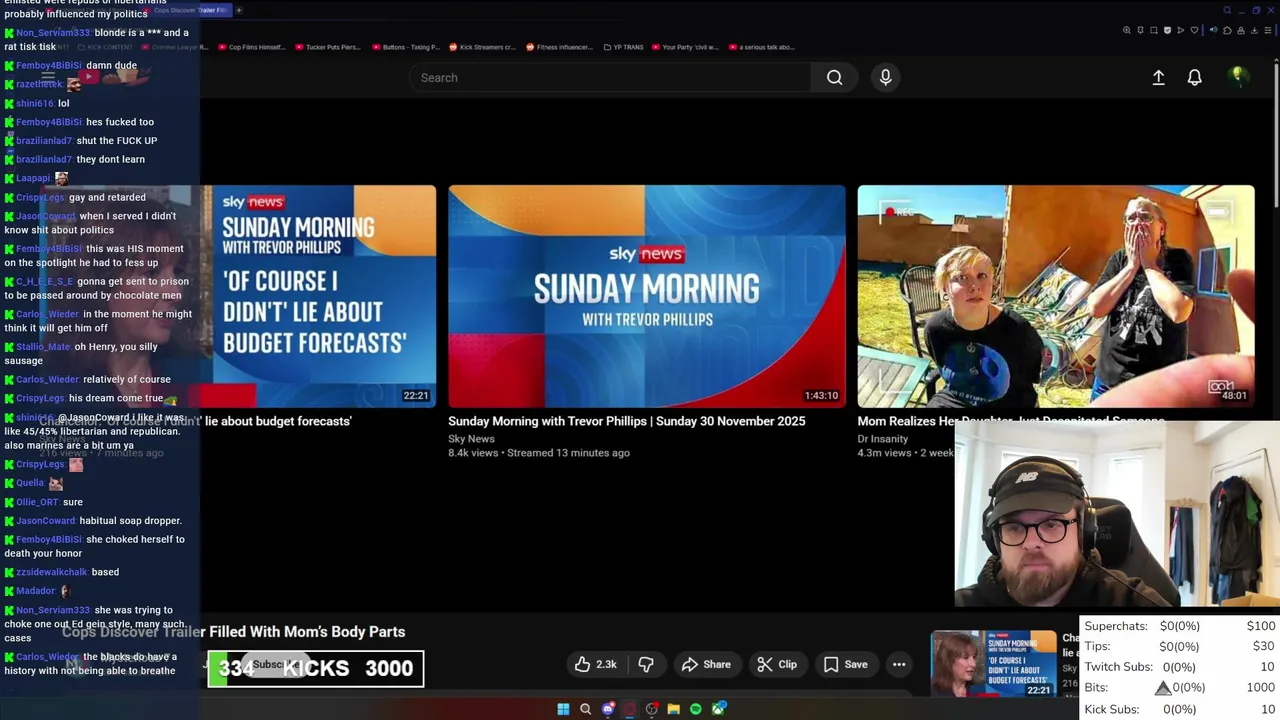Create a Clip of the video
This screenshot has width=1280, height=720.
tap(777, 664)
